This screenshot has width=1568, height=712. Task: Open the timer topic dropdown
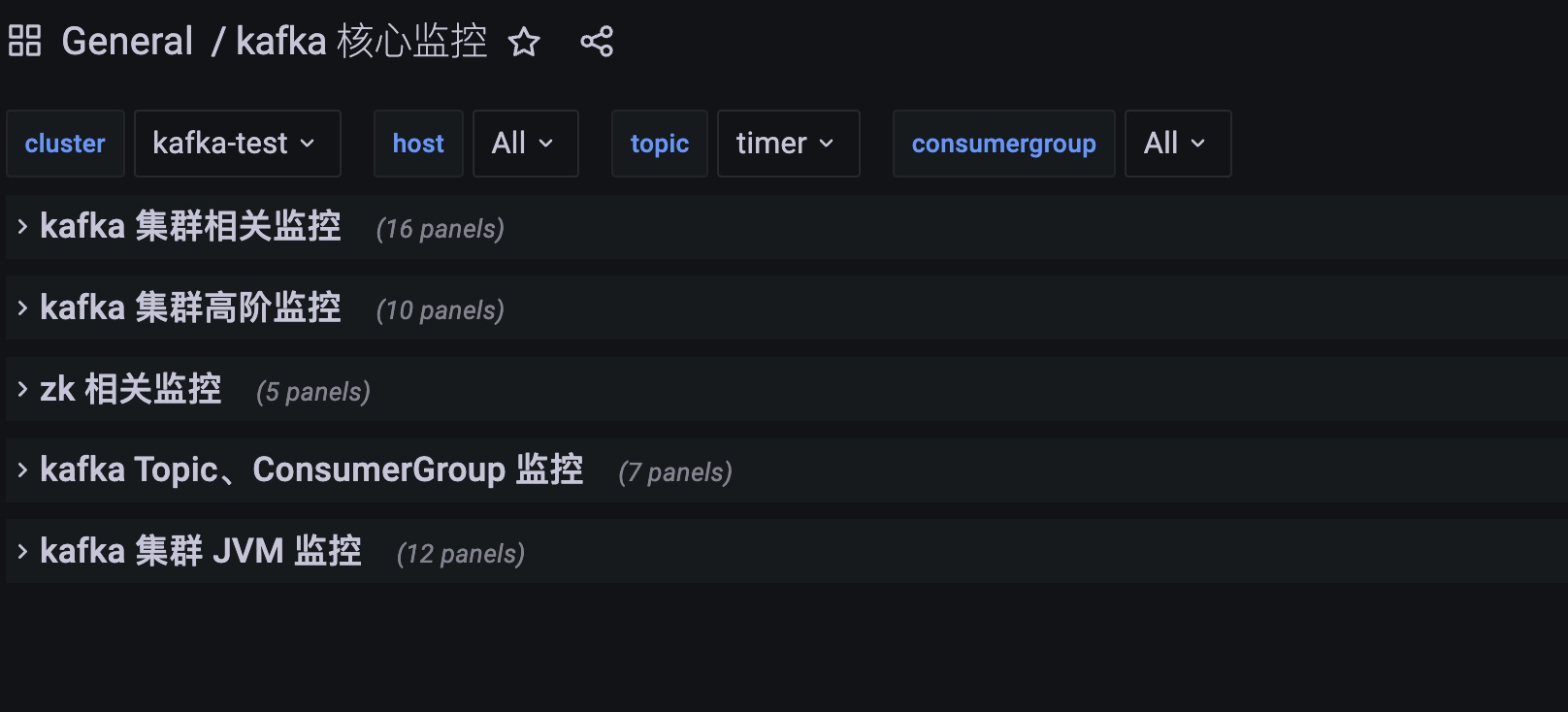[788, 144]
